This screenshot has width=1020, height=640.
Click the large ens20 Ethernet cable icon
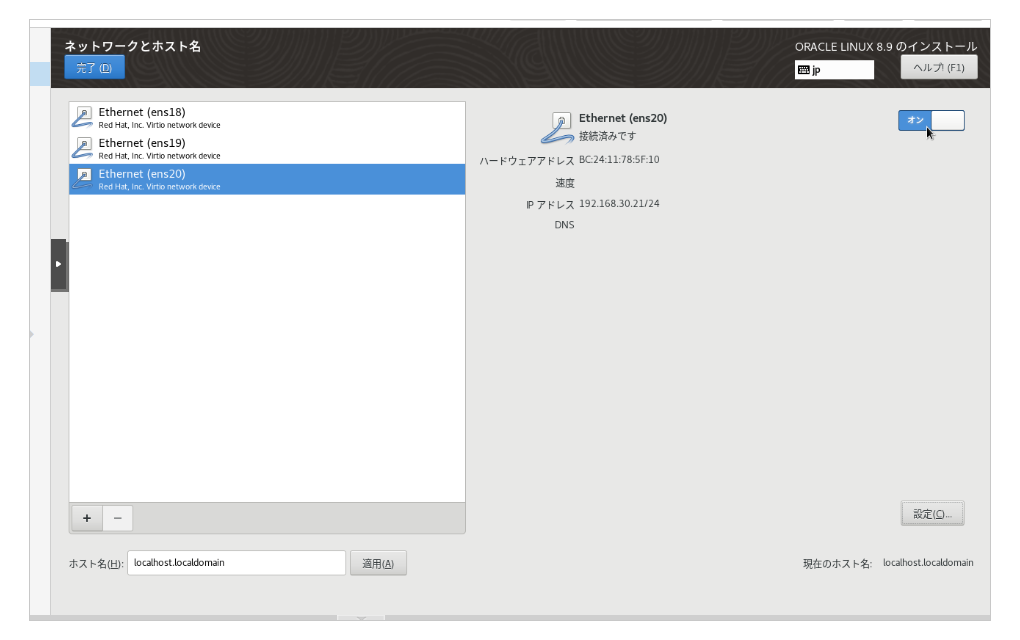(557, 127)
